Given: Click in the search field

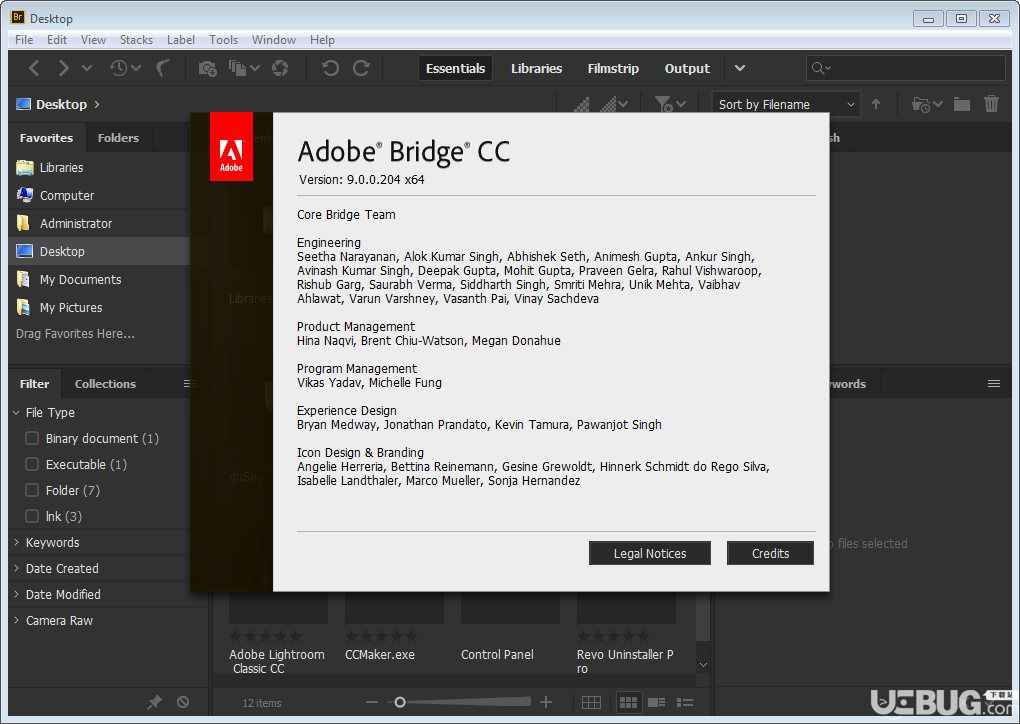Looking at the screenshot, I should point(906,68).
